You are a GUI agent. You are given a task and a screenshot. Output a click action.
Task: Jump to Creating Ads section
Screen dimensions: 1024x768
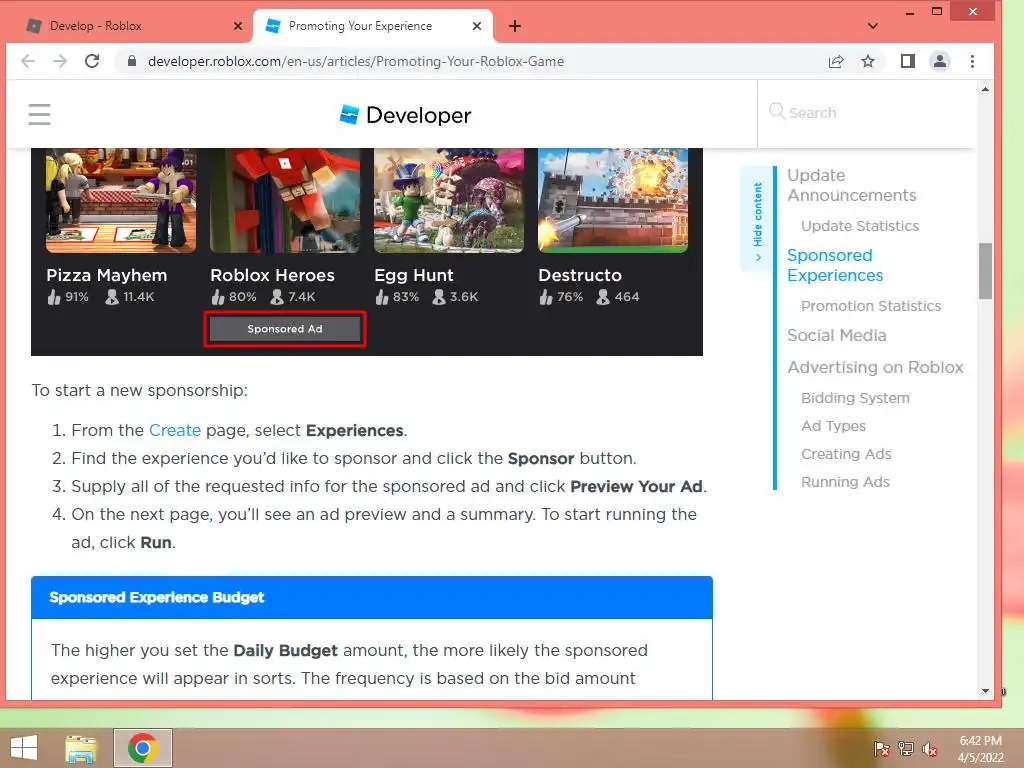point(846,454)
